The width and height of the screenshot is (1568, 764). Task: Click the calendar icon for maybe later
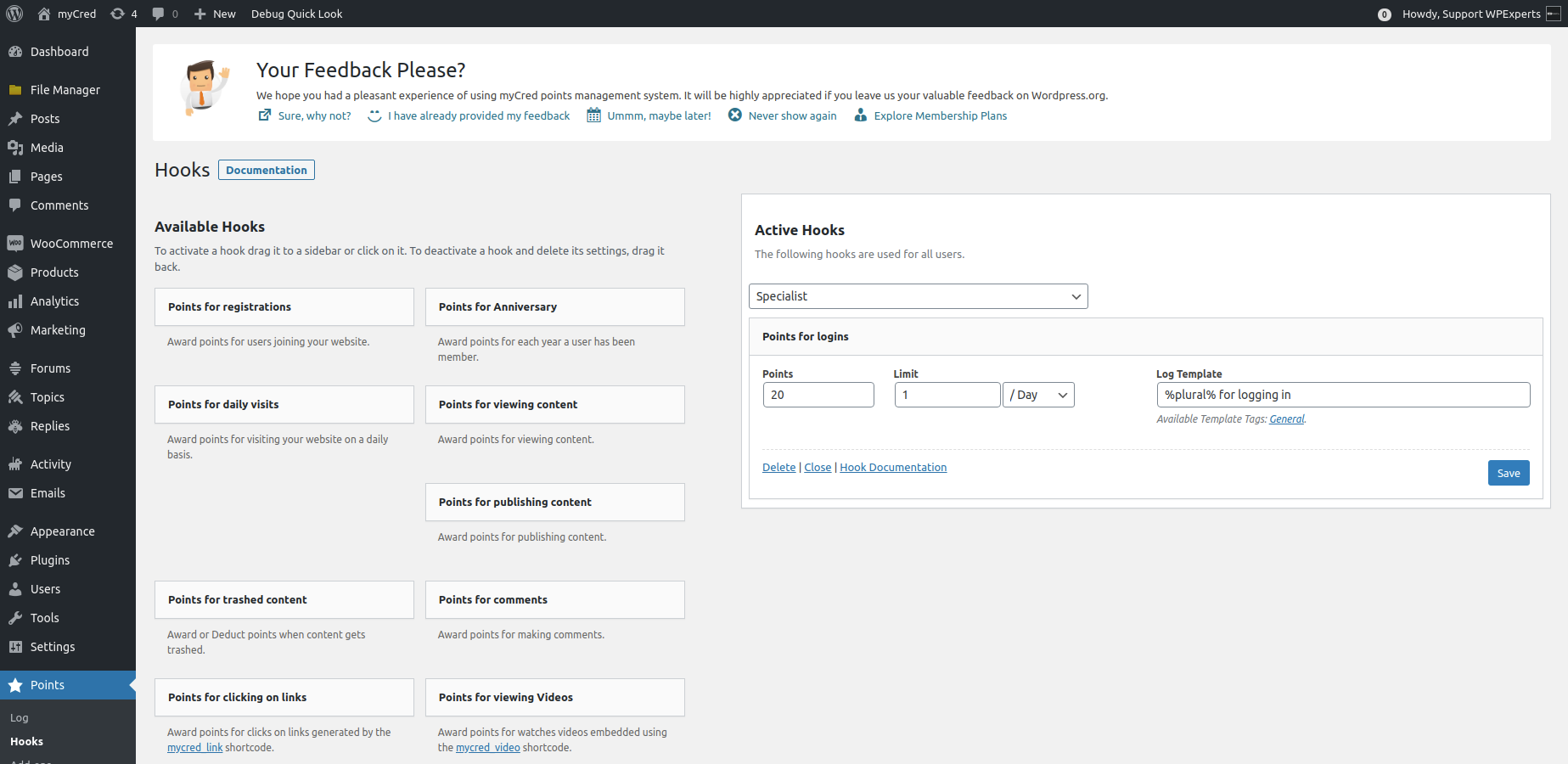click(x=594, y=115)
